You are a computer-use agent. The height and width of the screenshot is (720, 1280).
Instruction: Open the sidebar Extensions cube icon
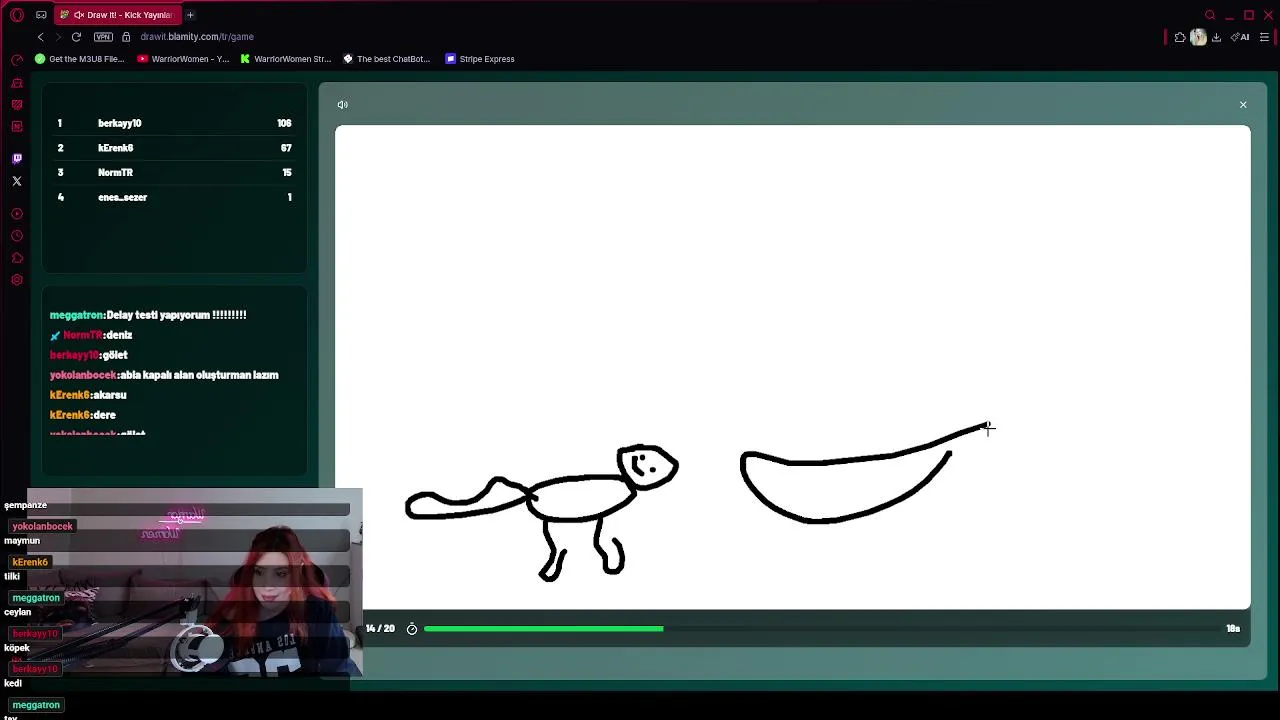coord(17,258)
